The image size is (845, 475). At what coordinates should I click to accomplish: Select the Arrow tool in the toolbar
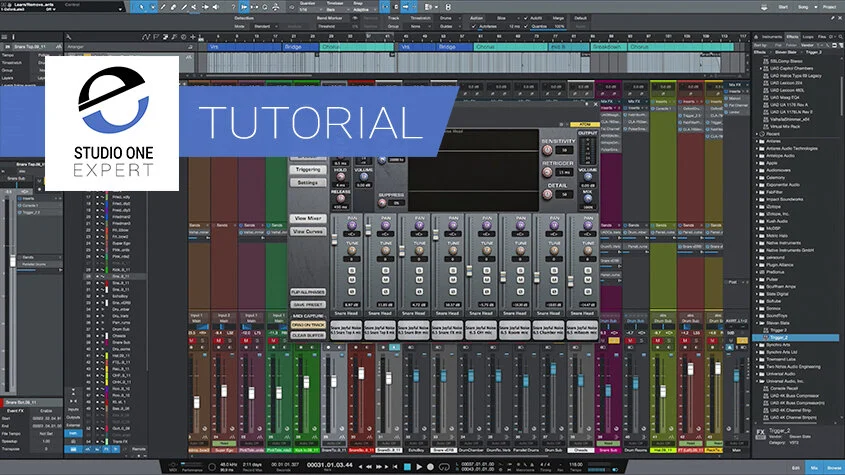pos(142,7)
